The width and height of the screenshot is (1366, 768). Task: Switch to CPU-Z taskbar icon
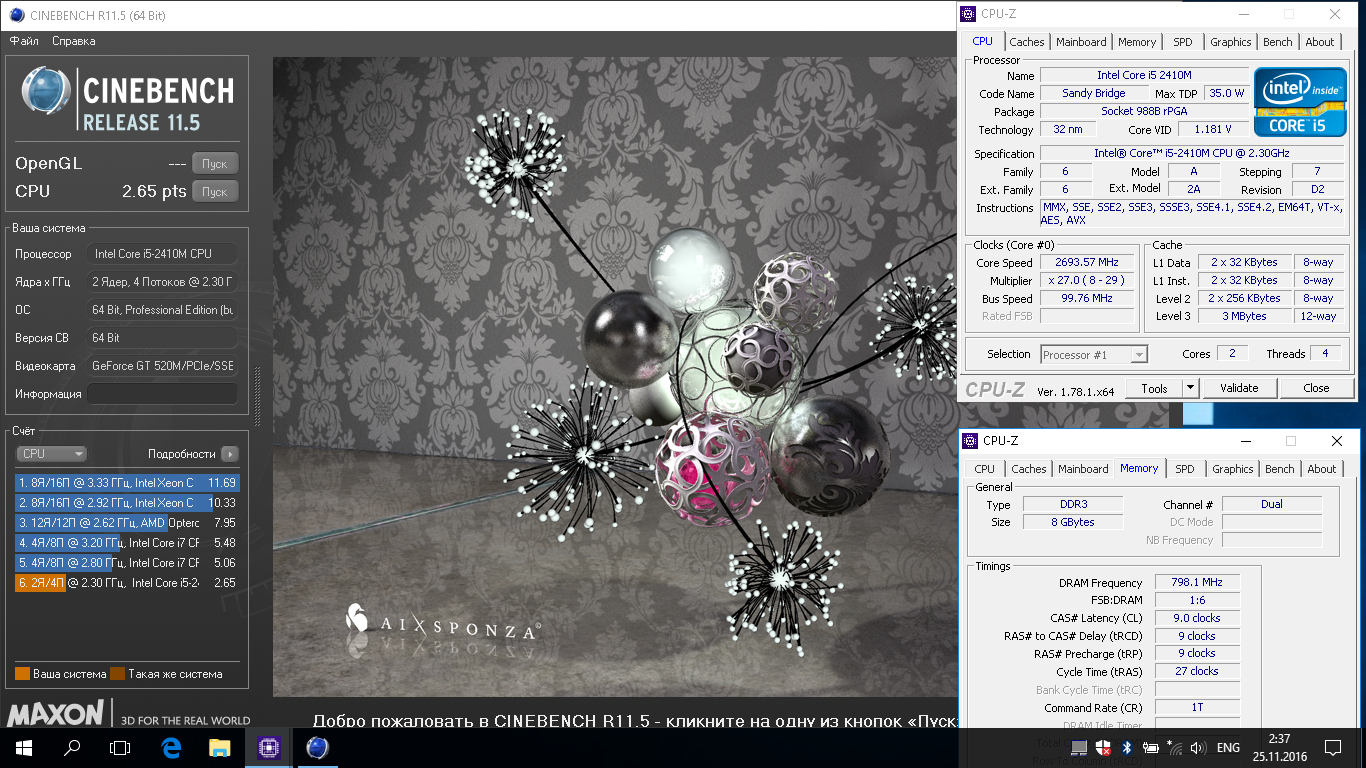click(268, 747)
